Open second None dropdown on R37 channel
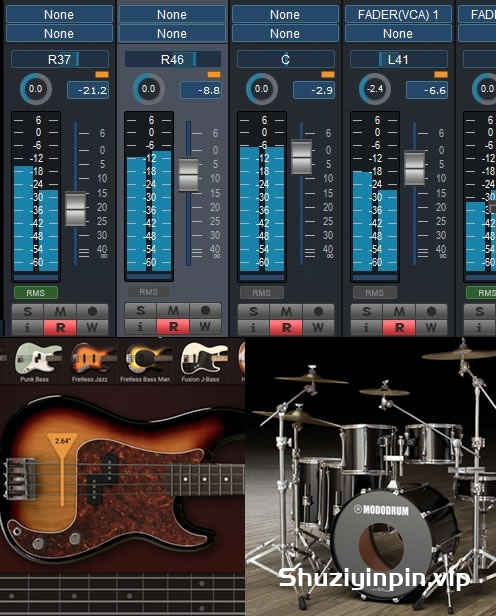This screenshot has height=616, width=496. (59, 33)
